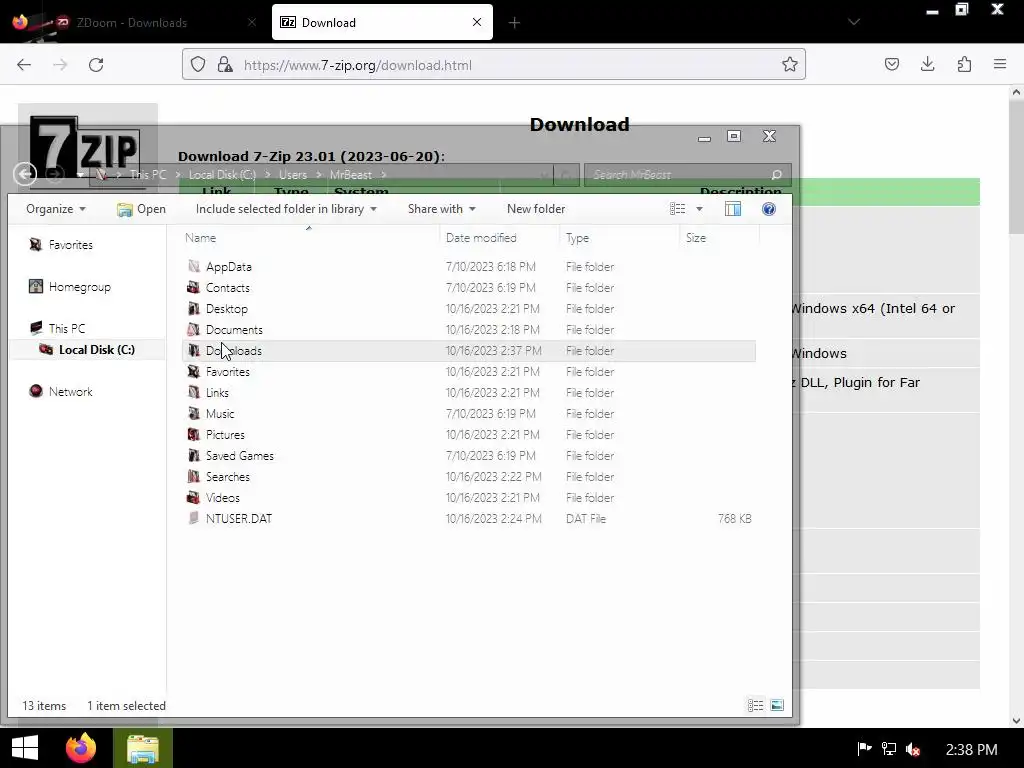
Task: Select the Searches folder icon
Action: pyautogui.click(x=193, y=476)
